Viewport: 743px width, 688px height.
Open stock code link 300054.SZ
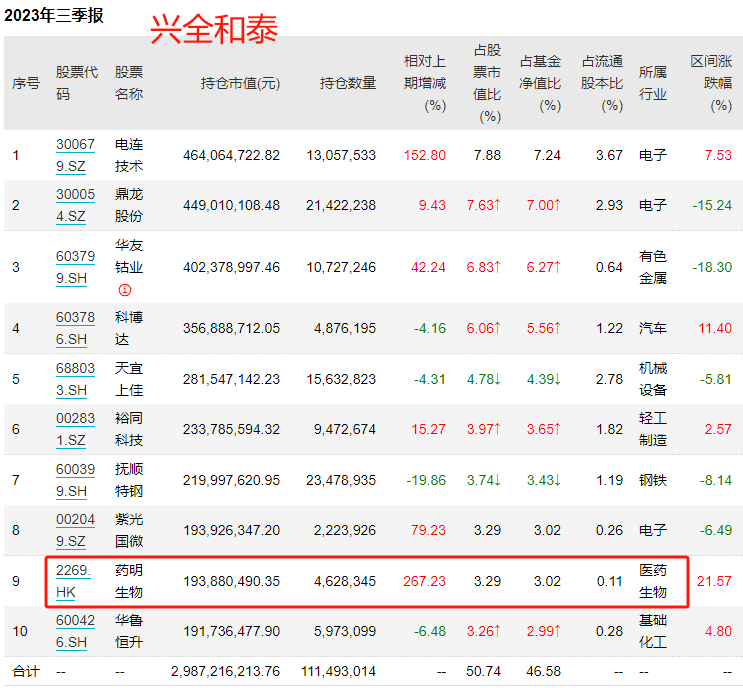[75, 205]
